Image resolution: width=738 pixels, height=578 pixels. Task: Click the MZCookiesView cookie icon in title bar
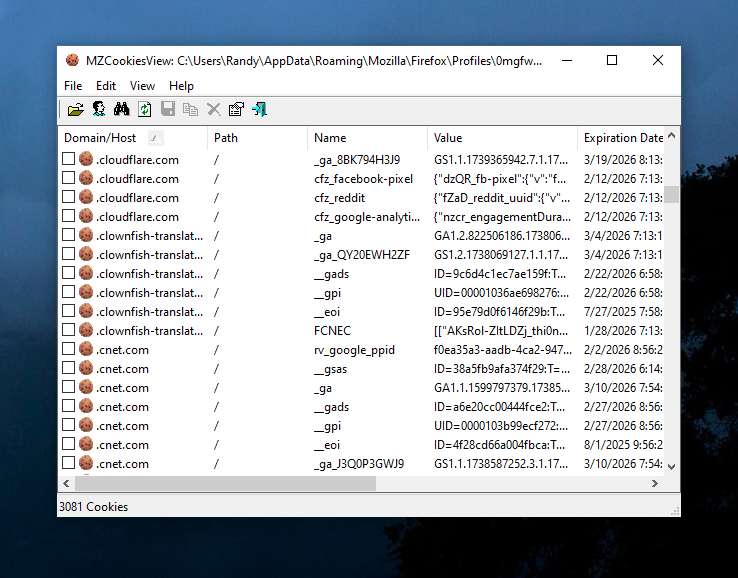click(x=72, y=60)
